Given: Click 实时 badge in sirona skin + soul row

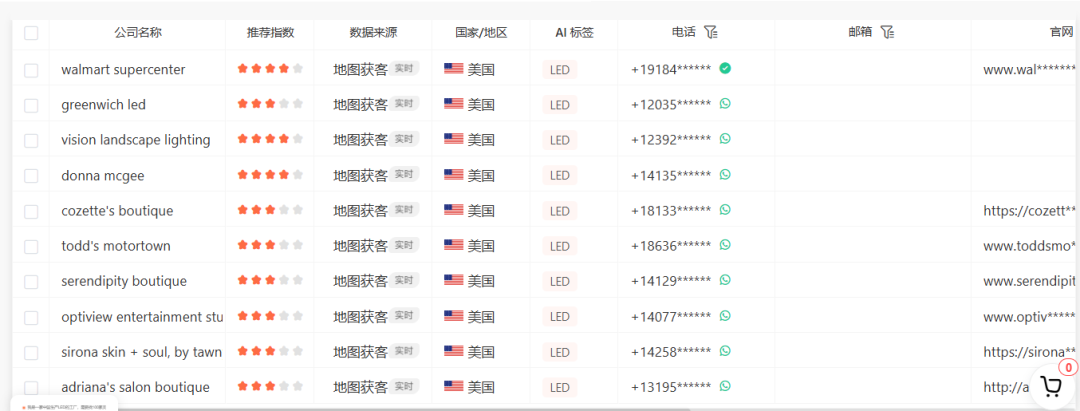Looking at the screenshot, I should pos(404,350).
